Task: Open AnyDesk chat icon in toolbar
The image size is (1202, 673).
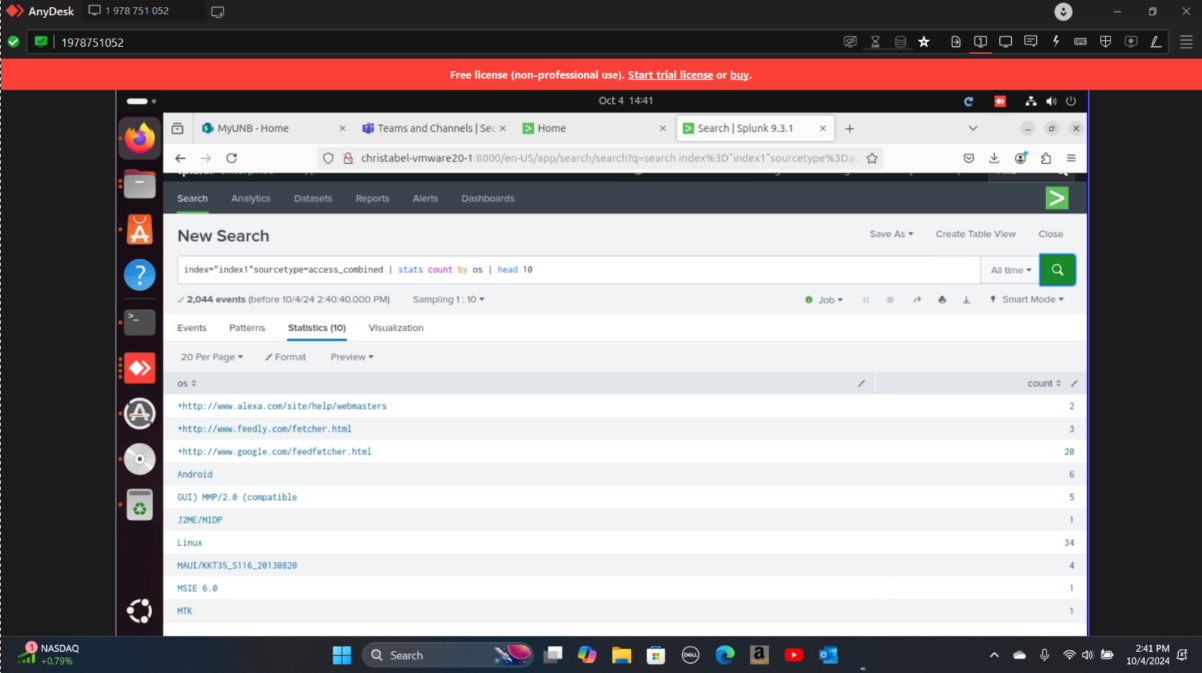Action: tap(1030, 42)
